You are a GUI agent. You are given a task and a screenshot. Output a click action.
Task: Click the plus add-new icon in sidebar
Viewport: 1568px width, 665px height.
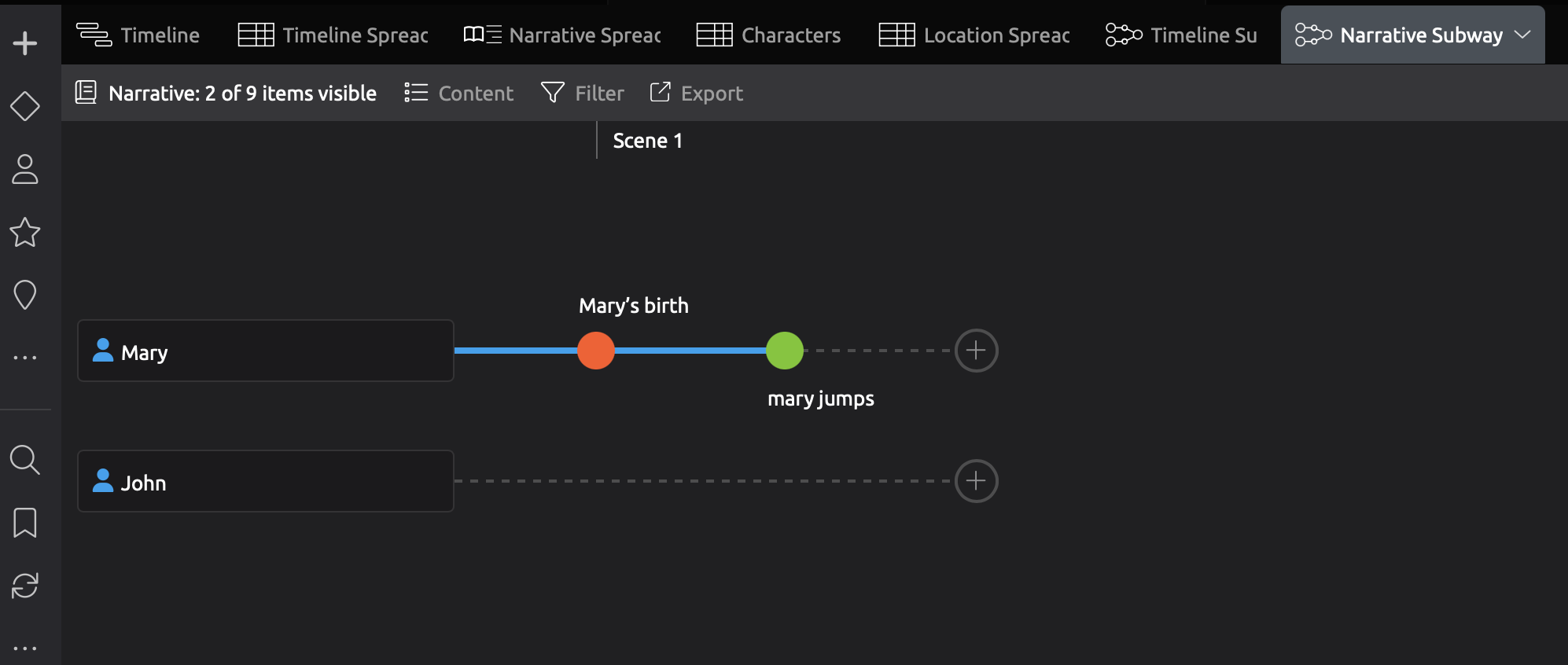[25, 42]
